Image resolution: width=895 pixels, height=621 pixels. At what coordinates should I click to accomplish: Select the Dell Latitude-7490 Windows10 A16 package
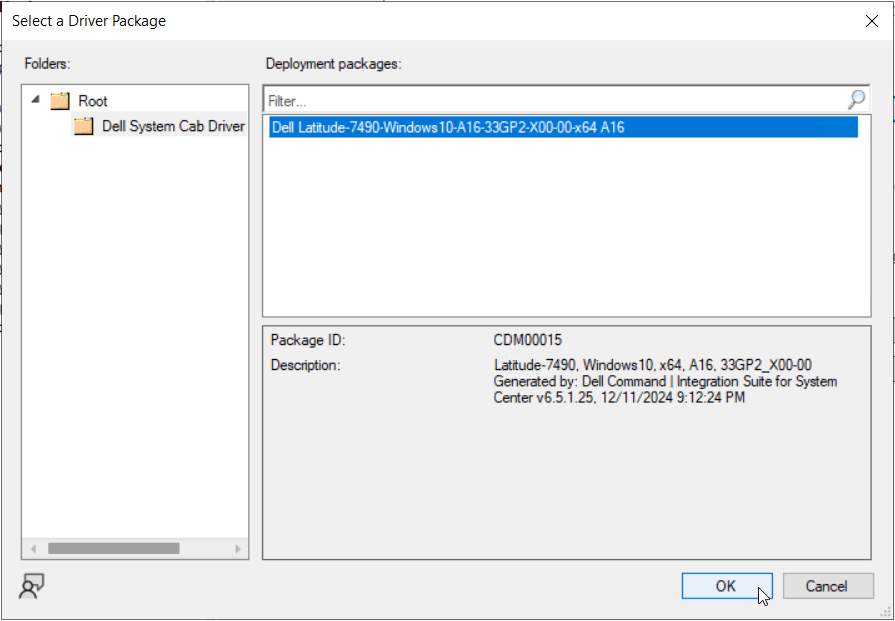[448, 127]
